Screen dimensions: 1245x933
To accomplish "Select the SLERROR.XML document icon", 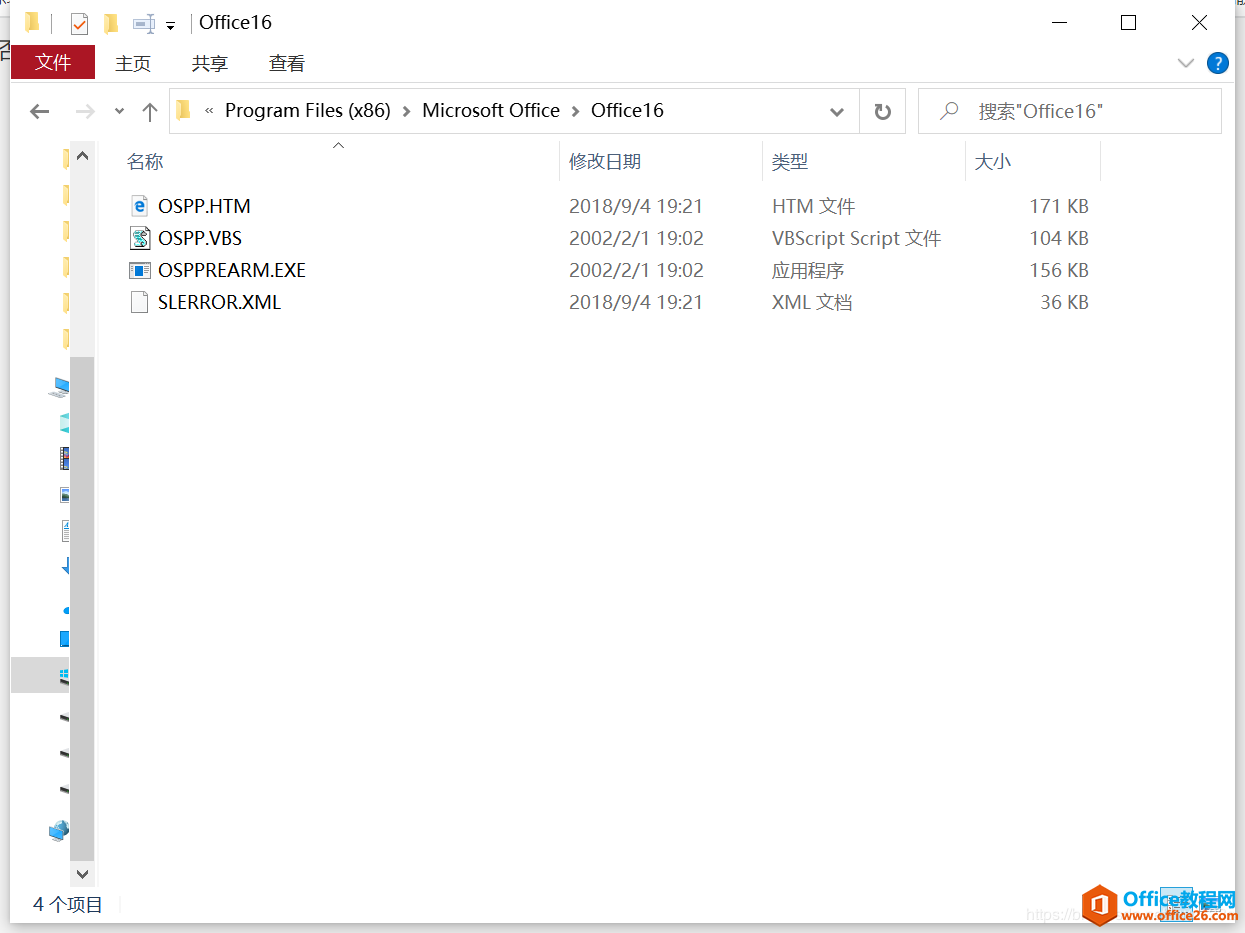I will point(139,302).
